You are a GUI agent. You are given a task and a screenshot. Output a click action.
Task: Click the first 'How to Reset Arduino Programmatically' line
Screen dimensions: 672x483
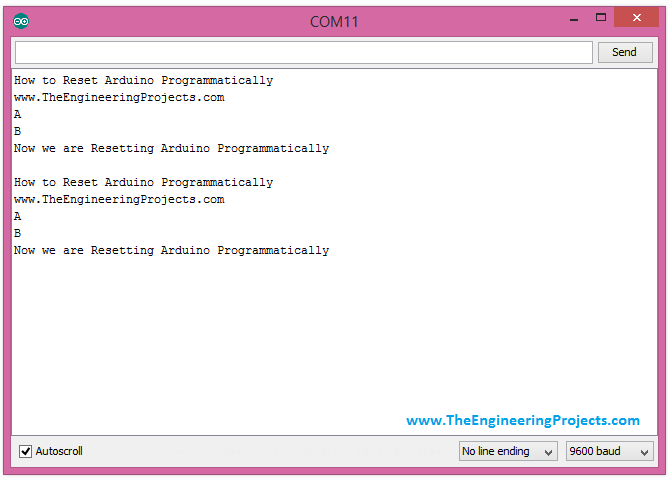coord(144,81)
